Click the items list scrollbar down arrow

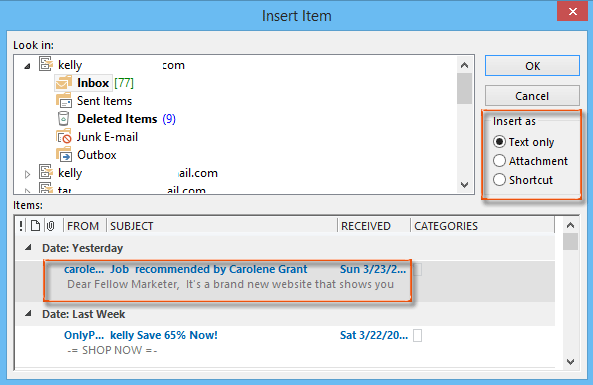570,362
